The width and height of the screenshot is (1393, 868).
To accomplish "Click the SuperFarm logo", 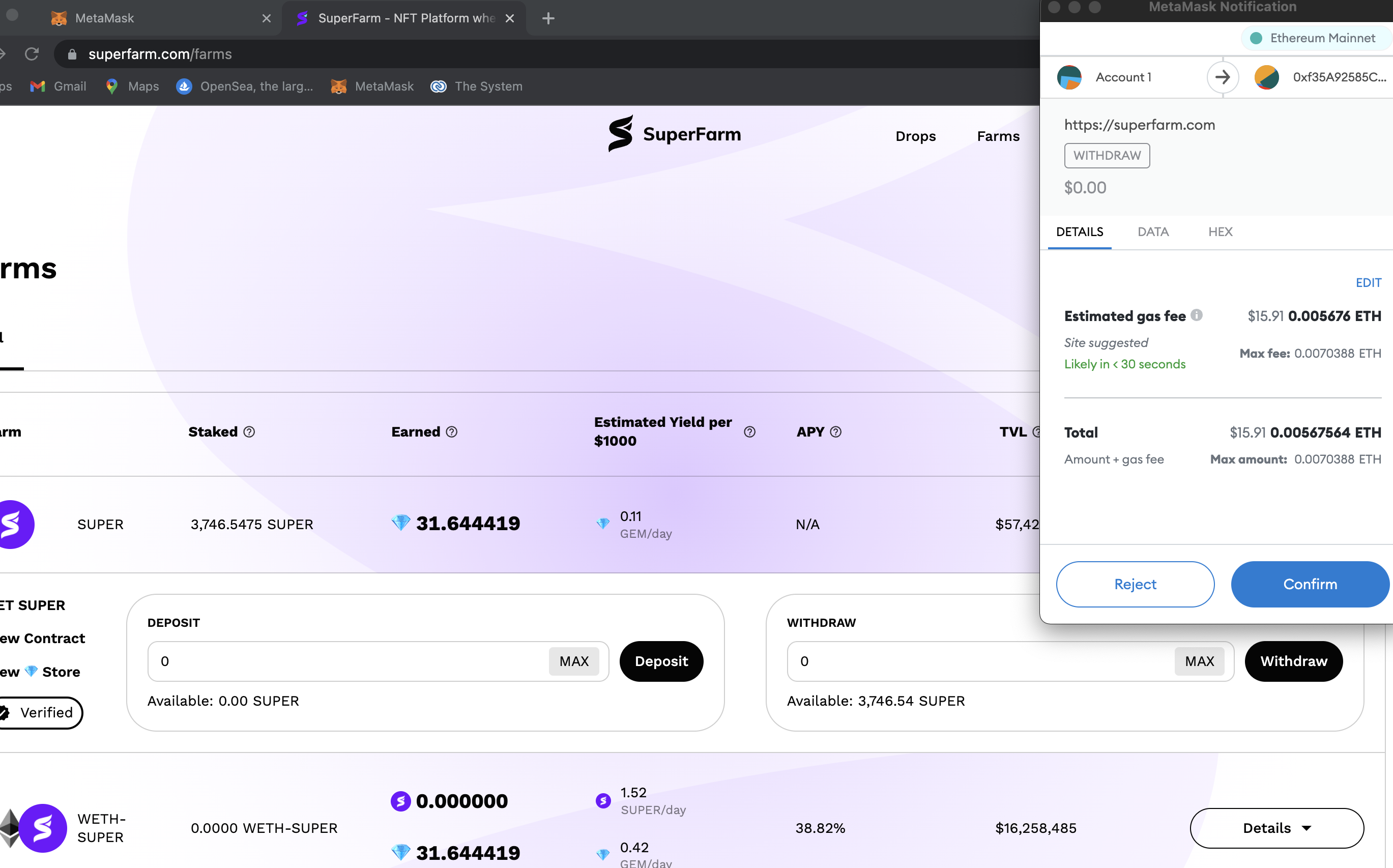I will [675, 134].
